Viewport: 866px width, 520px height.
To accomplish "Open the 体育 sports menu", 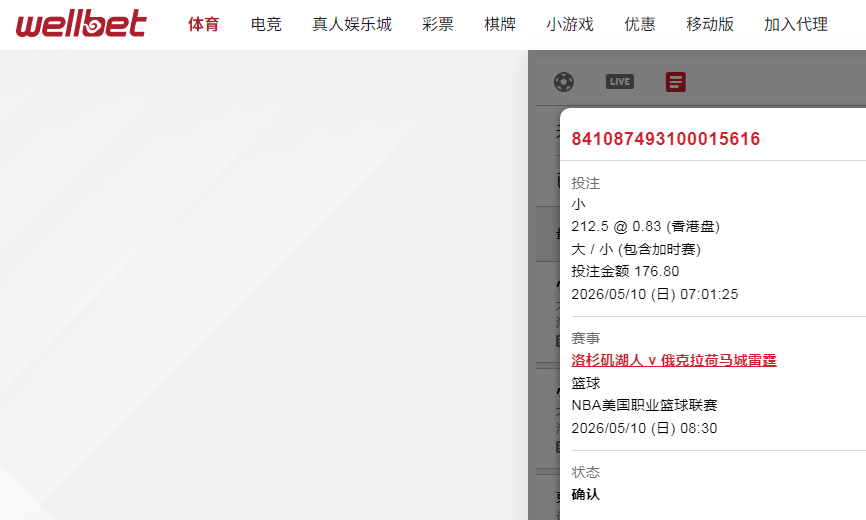I will pyautogui.click(x=204, y=24).
